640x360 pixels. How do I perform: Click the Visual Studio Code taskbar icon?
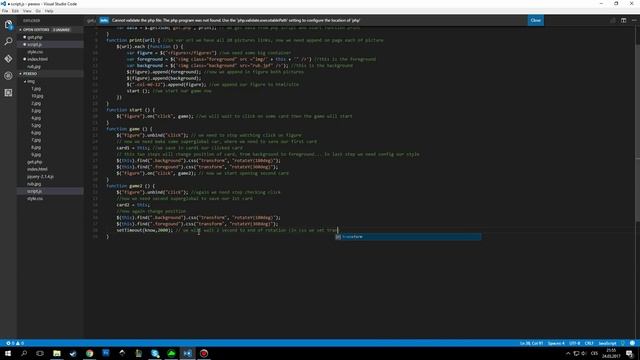187,353
